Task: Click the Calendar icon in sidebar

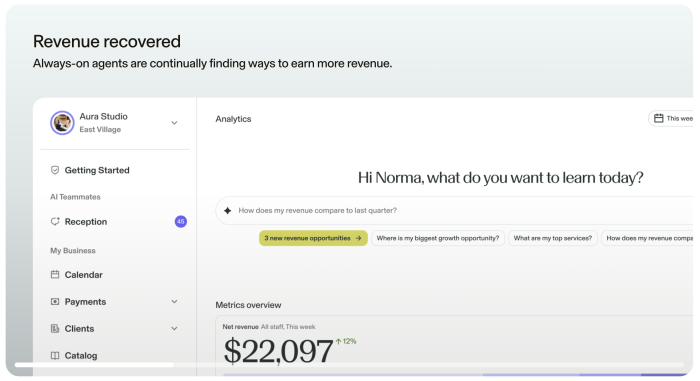Action: pos(55,275)
